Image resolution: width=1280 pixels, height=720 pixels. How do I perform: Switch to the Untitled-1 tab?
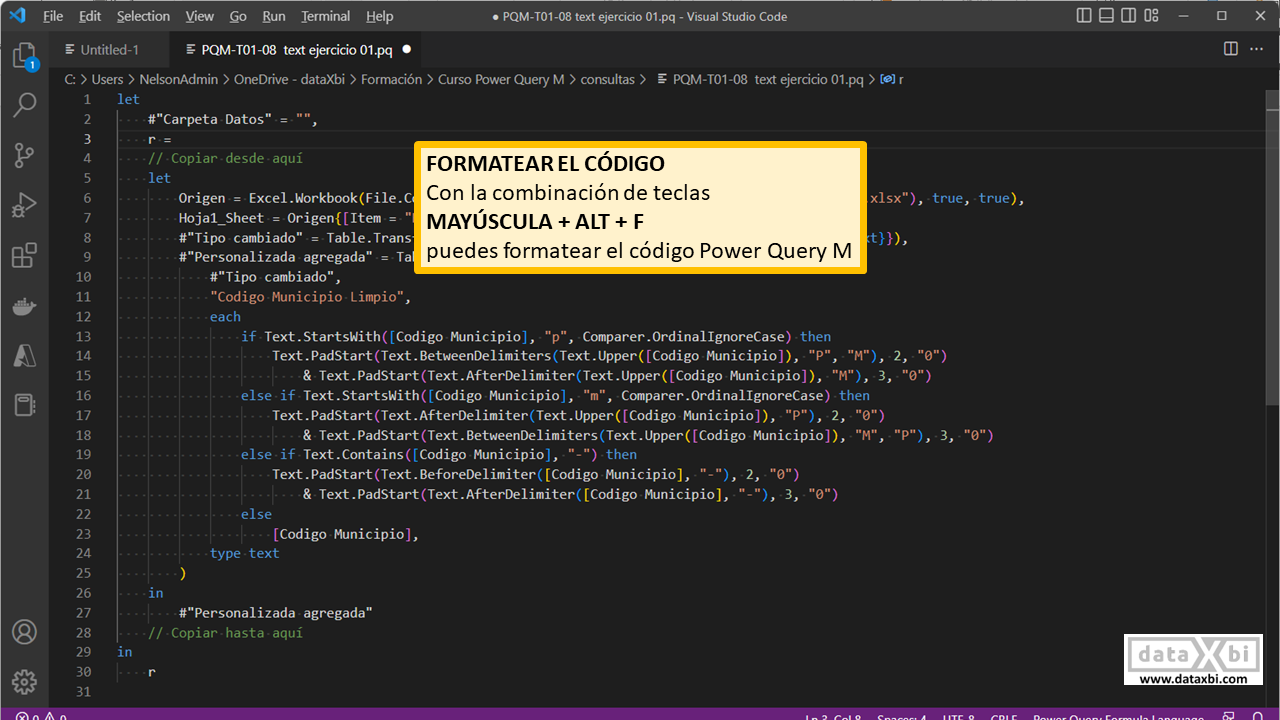point(109,49)
